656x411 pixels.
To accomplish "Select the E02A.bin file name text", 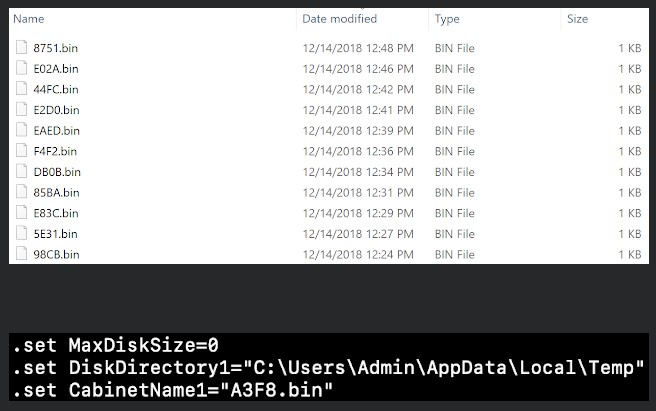I will (x=56, y=69).
